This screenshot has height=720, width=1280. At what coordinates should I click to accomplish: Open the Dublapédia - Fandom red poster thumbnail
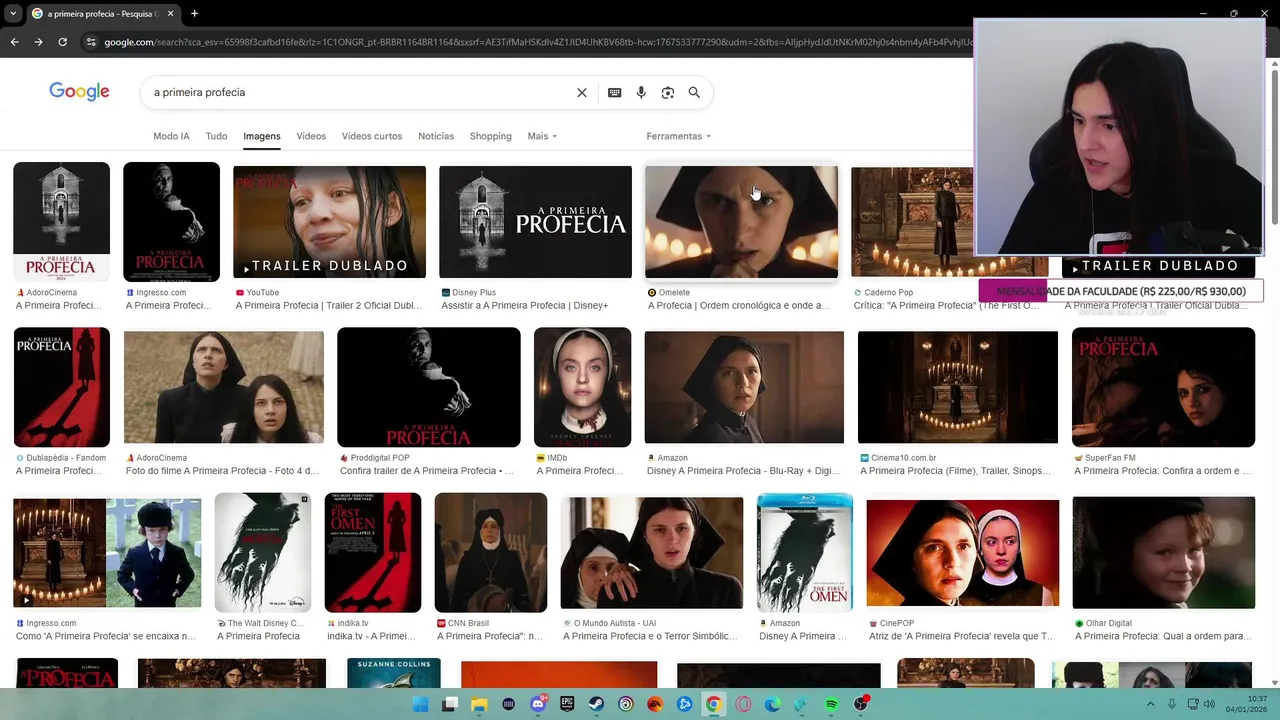coord(61,387)
